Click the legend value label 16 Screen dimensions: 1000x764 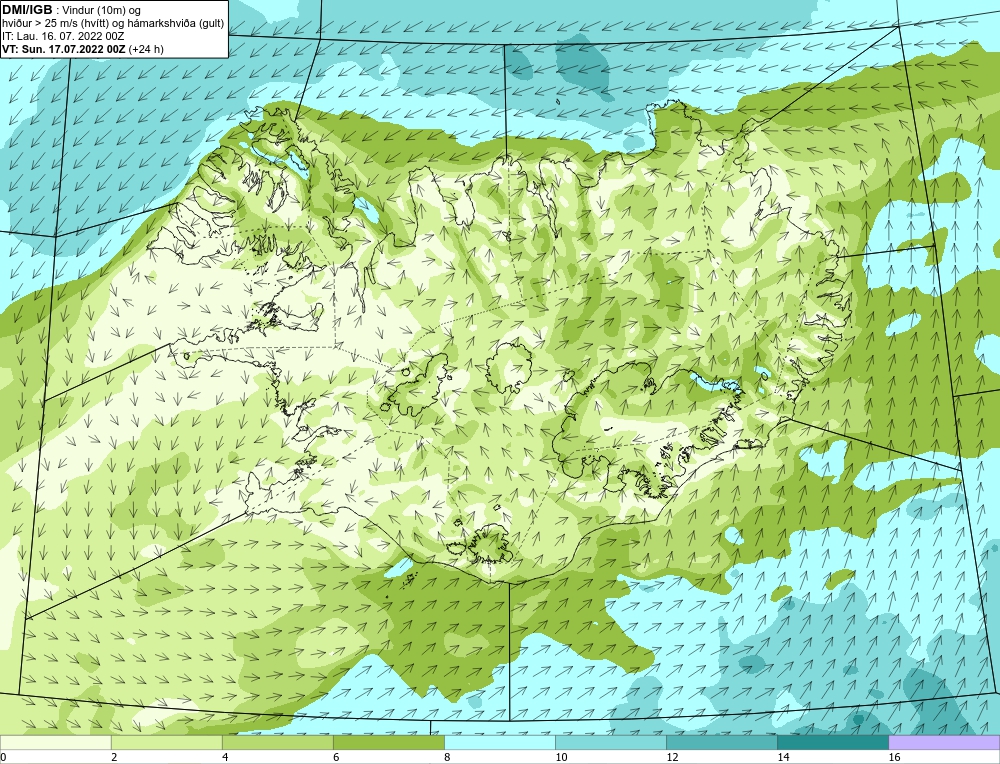[894, 757]
